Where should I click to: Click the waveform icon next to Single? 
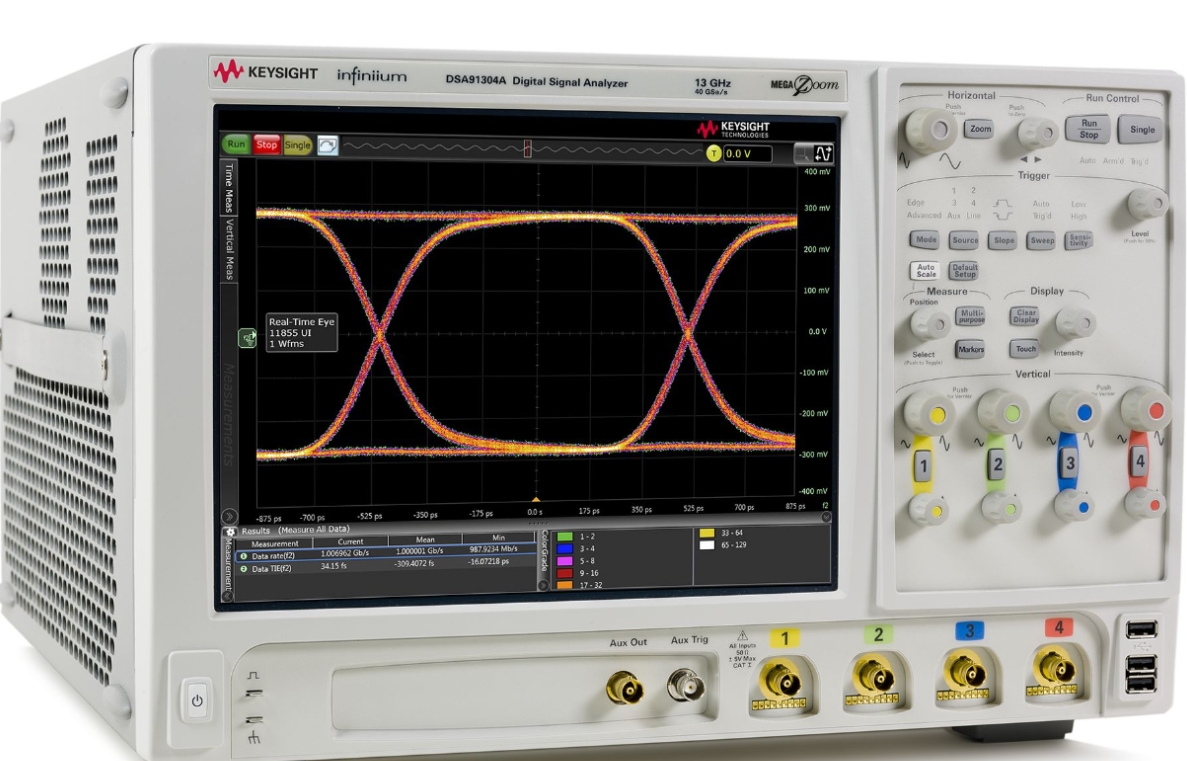pyautogui.click(x=328, y=145)
